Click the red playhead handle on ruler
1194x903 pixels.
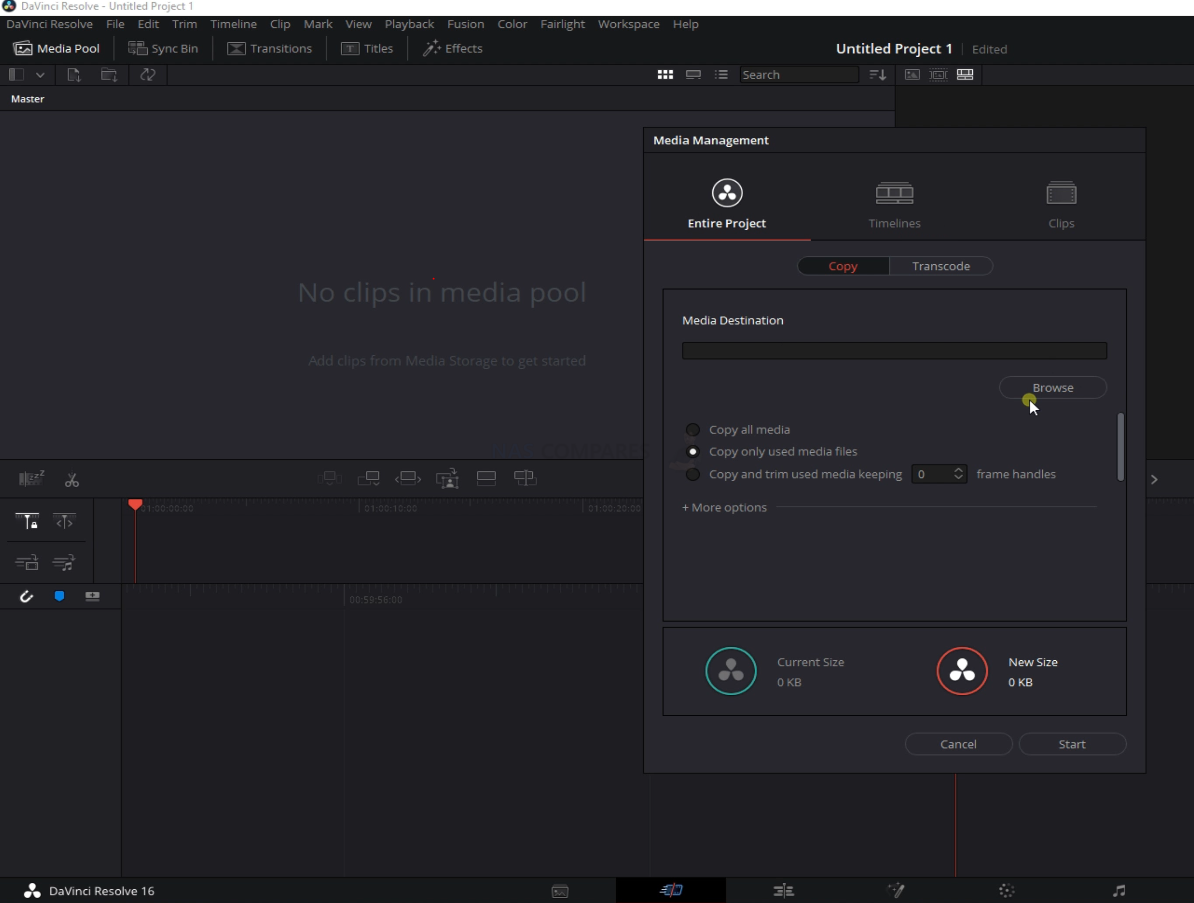(135, 505)
